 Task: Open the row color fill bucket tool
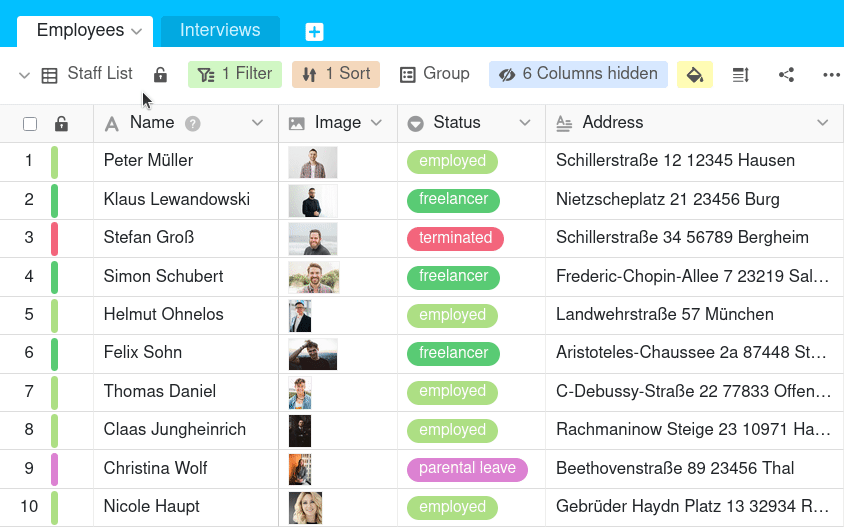point(695,75)
